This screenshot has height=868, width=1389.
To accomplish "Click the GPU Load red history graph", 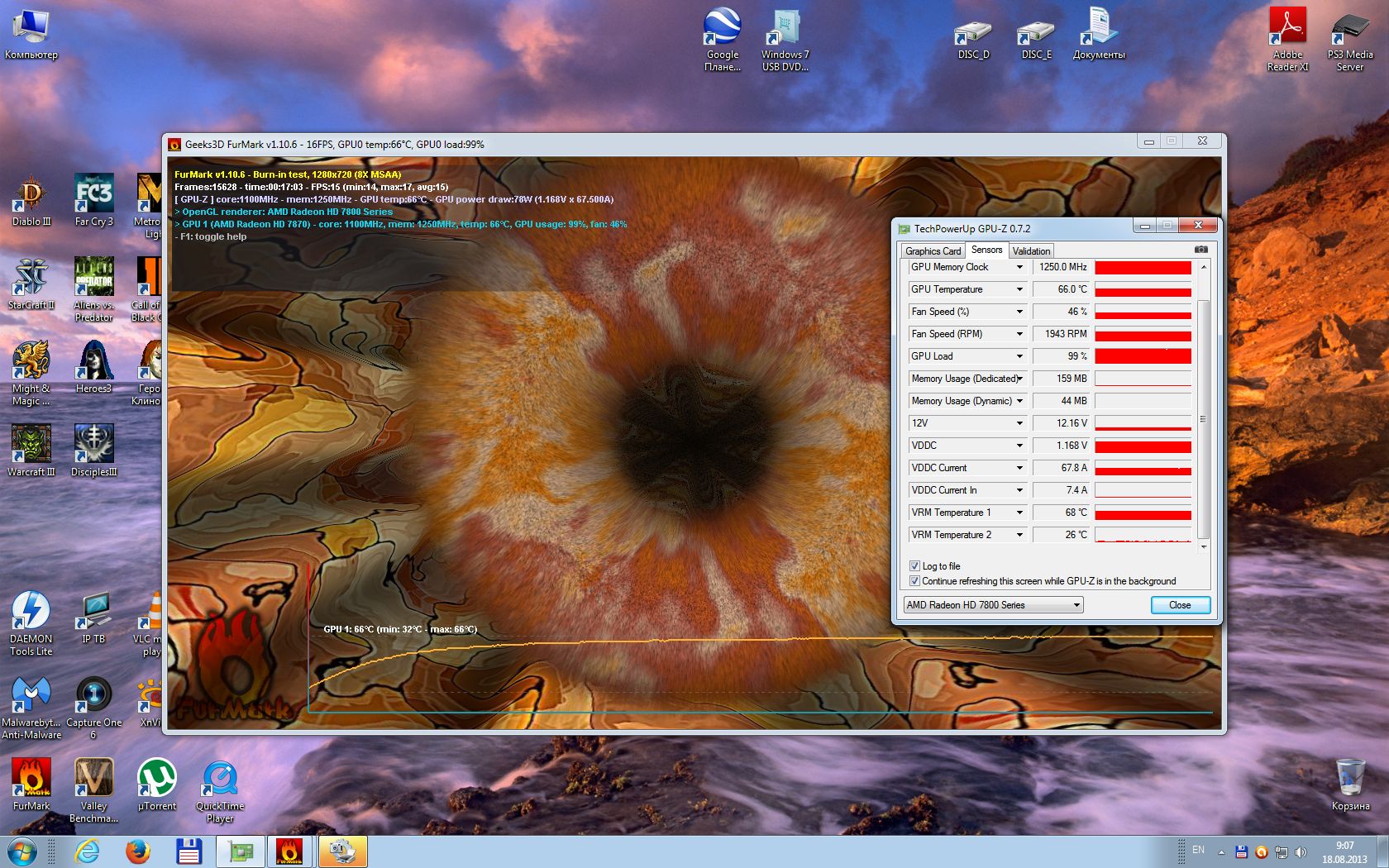I will [1143, 356].
